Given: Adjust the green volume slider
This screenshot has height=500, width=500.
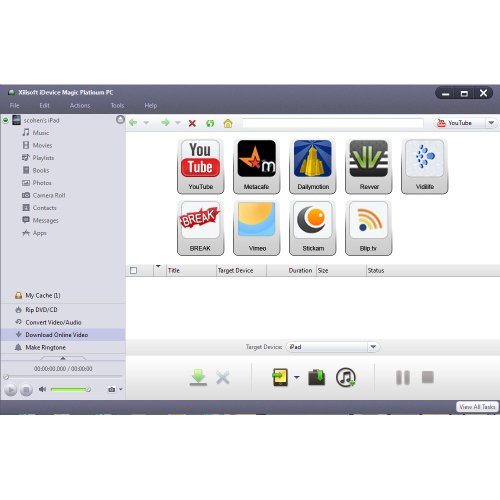Looking at the screenshot, I should [x=70, y=389].
